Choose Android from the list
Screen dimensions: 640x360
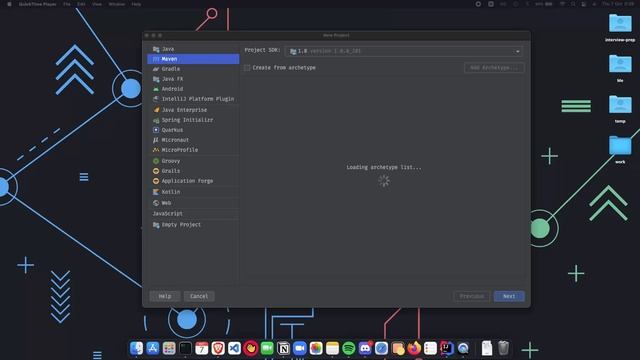click(x=193, y=89)
